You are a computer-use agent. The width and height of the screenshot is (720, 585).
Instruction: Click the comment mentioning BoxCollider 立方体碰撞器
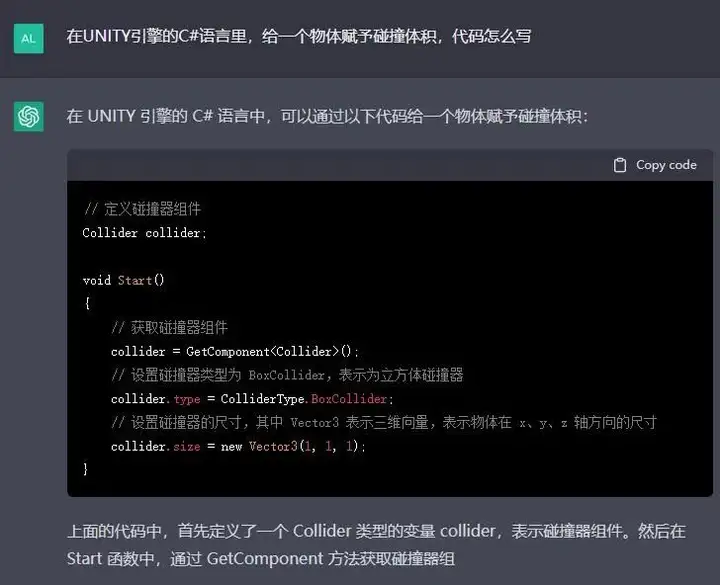(287, 375)
